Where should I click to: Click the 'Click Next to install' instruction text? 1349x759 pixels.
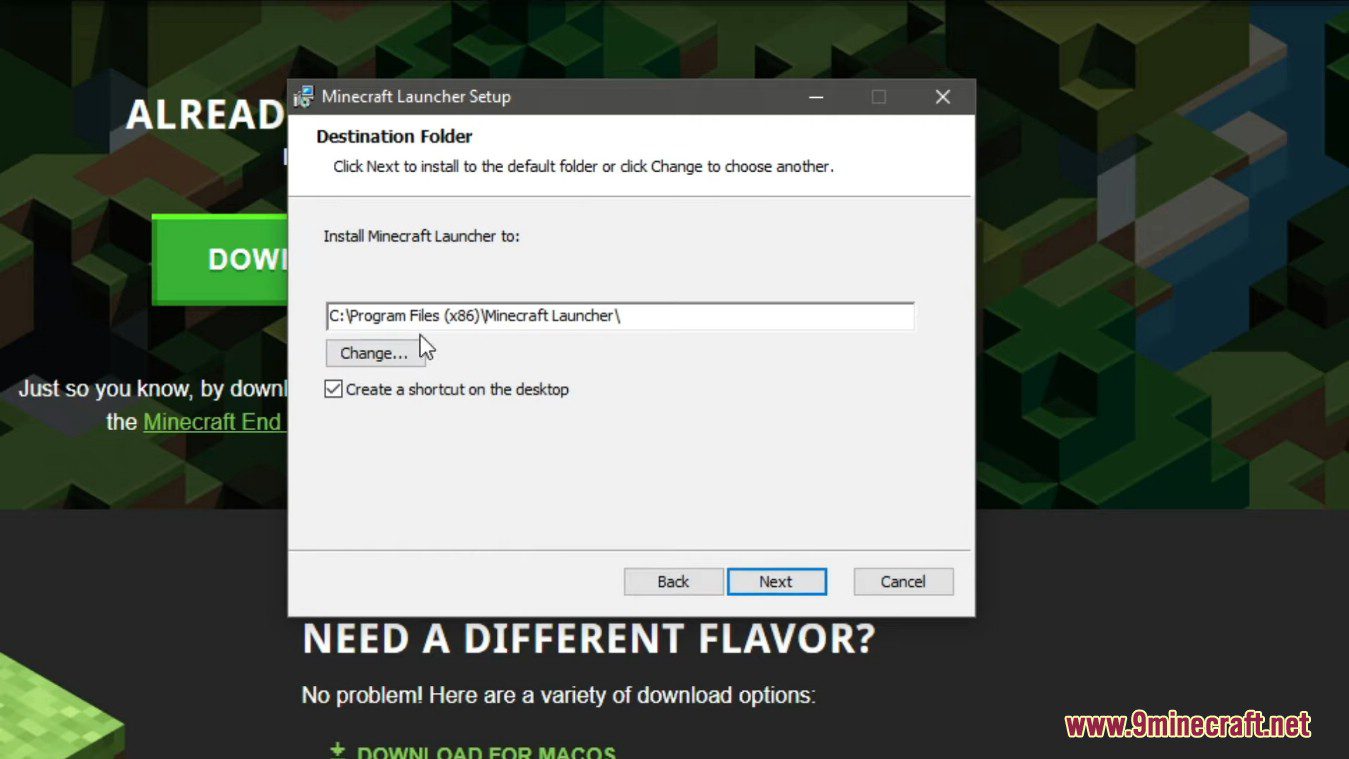[583, 167]
